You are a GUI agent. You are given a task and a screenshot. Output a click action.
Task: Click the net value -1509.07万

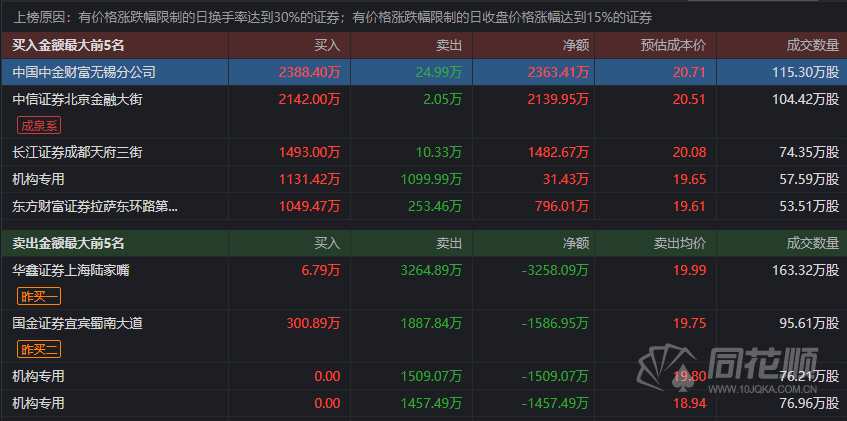coord(556,376)
